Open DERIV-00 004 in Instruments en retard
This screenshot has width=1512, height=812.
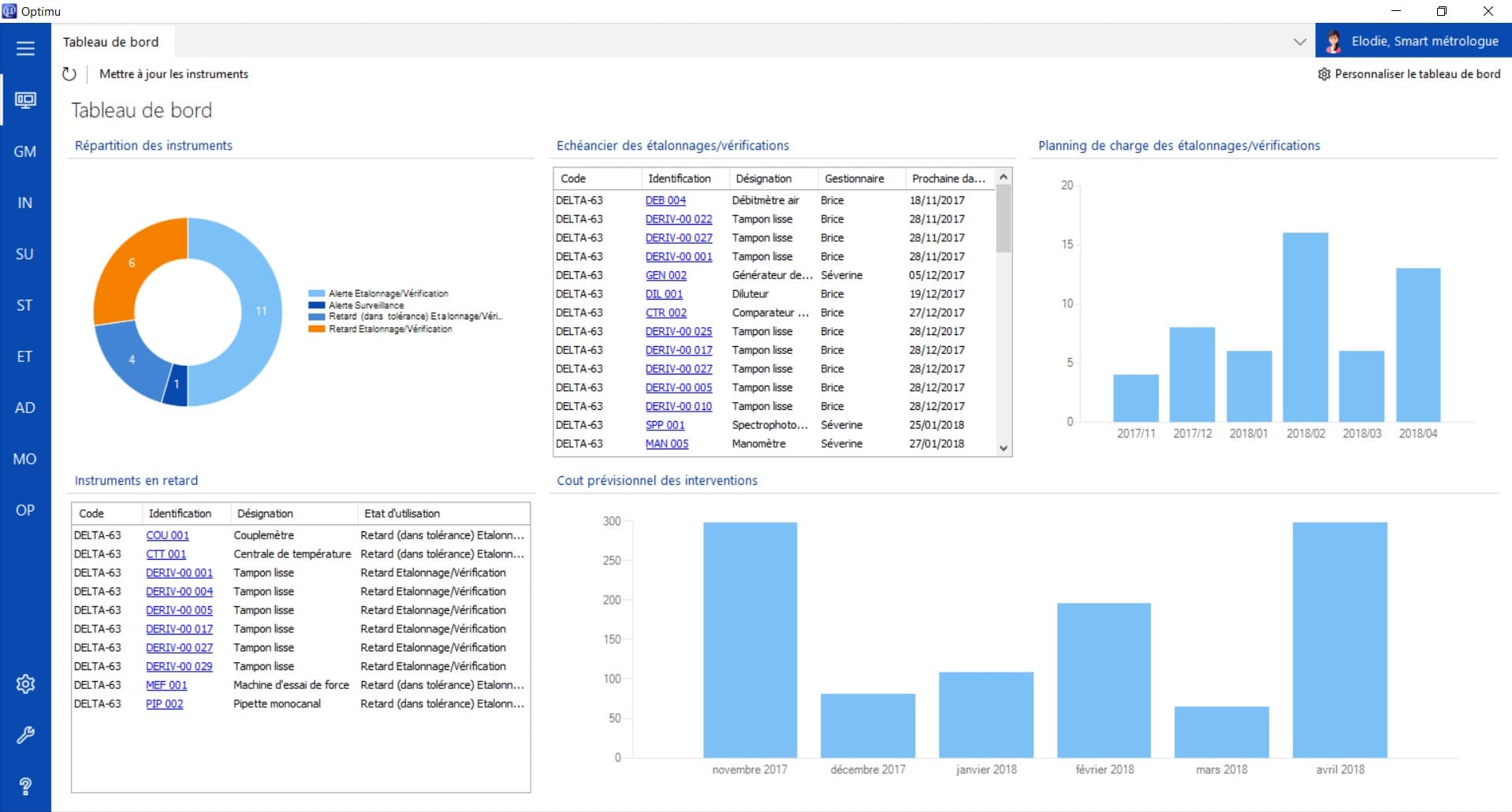click(x=179, y=591)
